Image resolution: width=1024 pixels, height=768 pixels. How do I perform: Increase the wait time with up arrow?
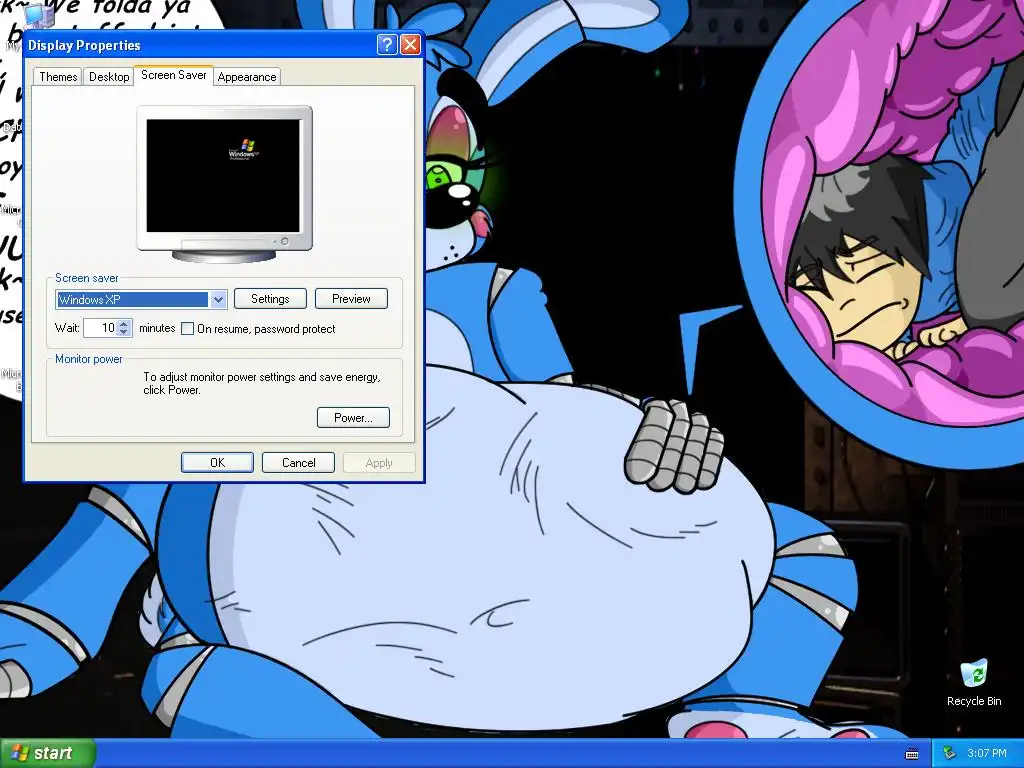tap(124, 323)
